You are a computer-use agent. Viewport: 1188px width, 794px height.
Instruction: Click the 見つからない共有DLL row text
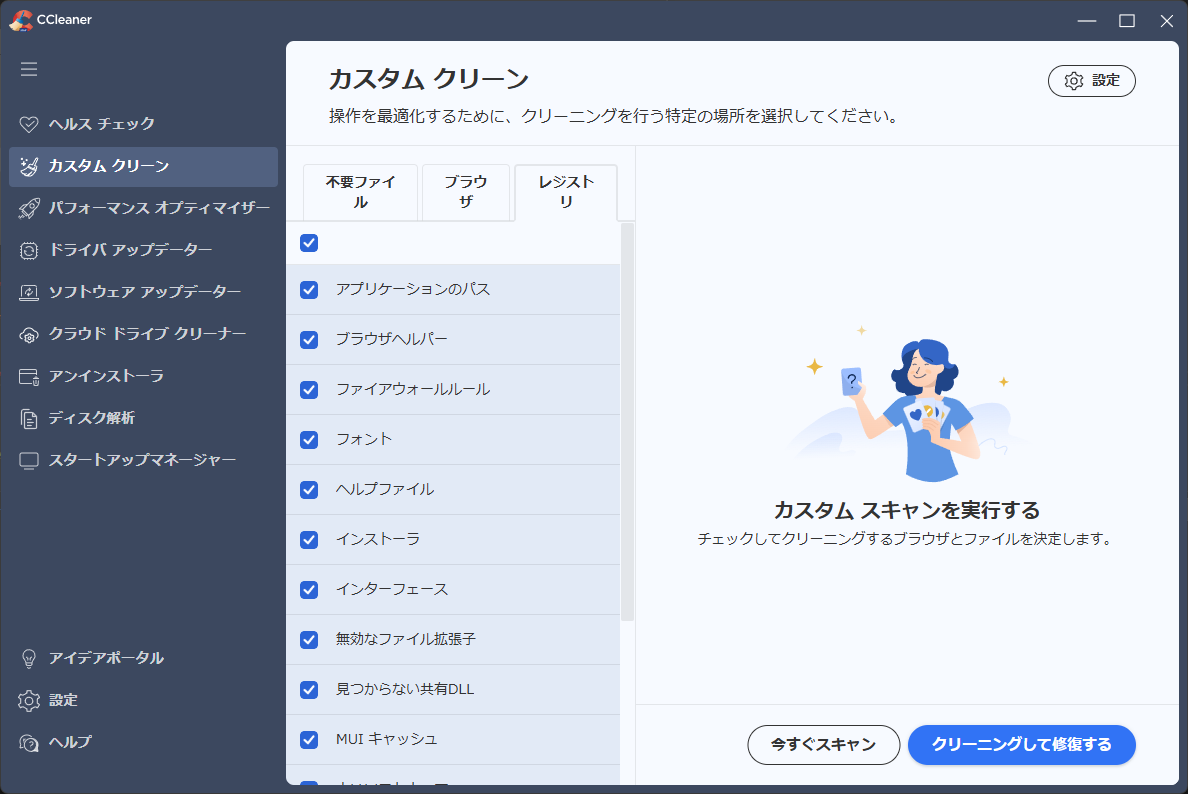[x=405, y=689]
